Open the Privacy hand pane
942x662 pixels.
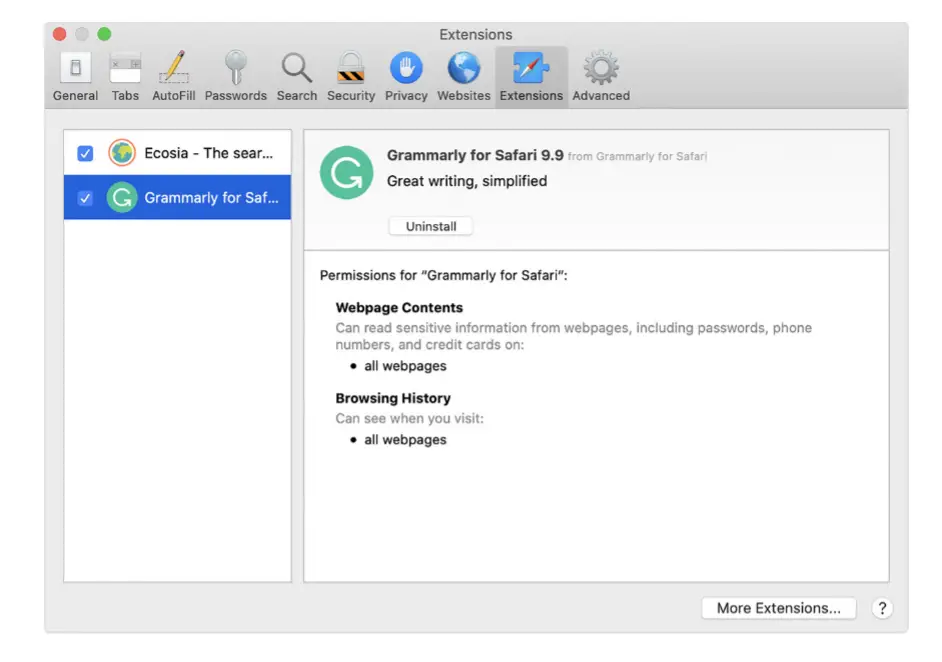(406, 77)
